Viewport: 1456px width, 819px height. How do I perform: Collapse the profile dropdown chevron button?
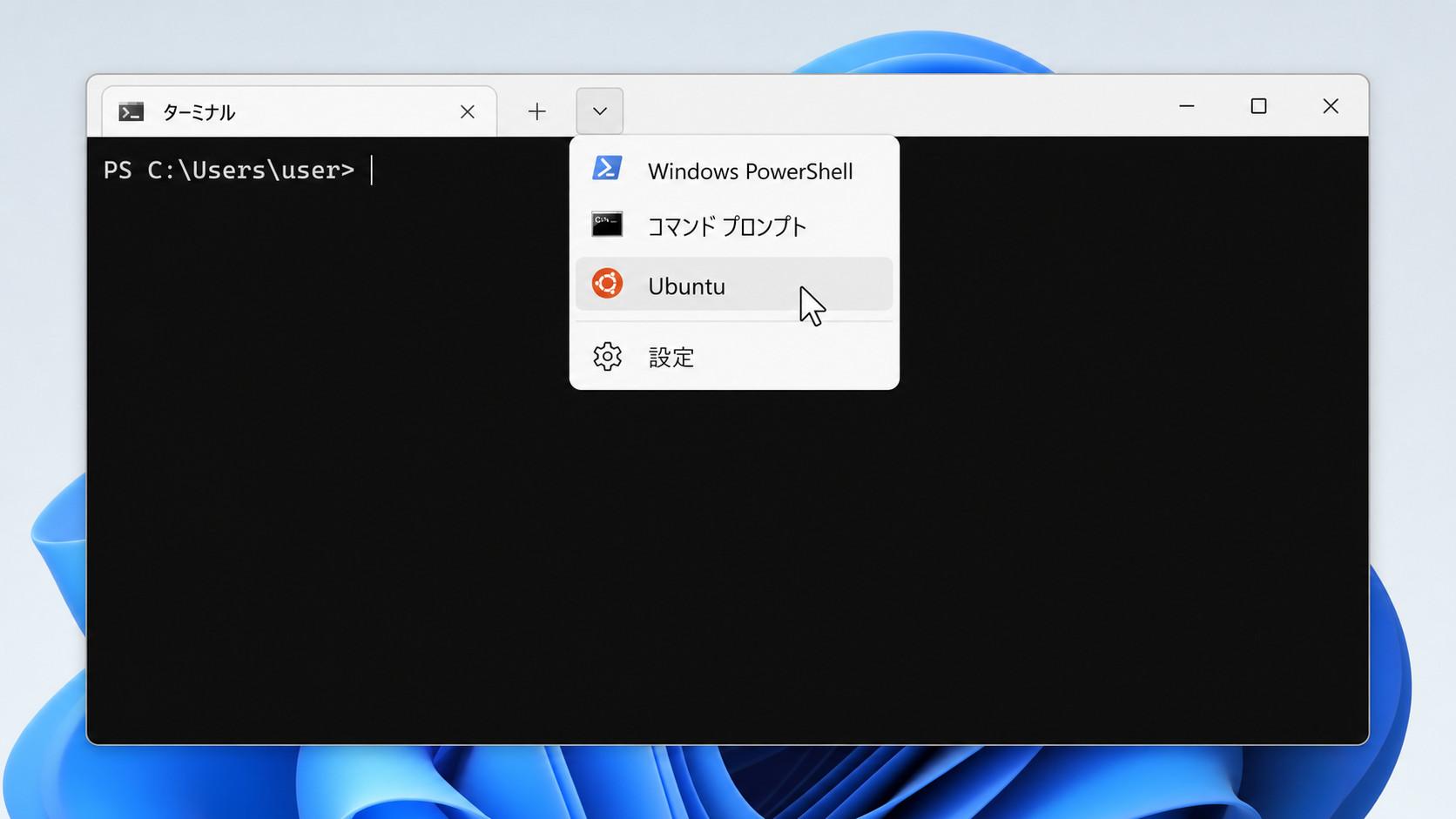point(600,111)
